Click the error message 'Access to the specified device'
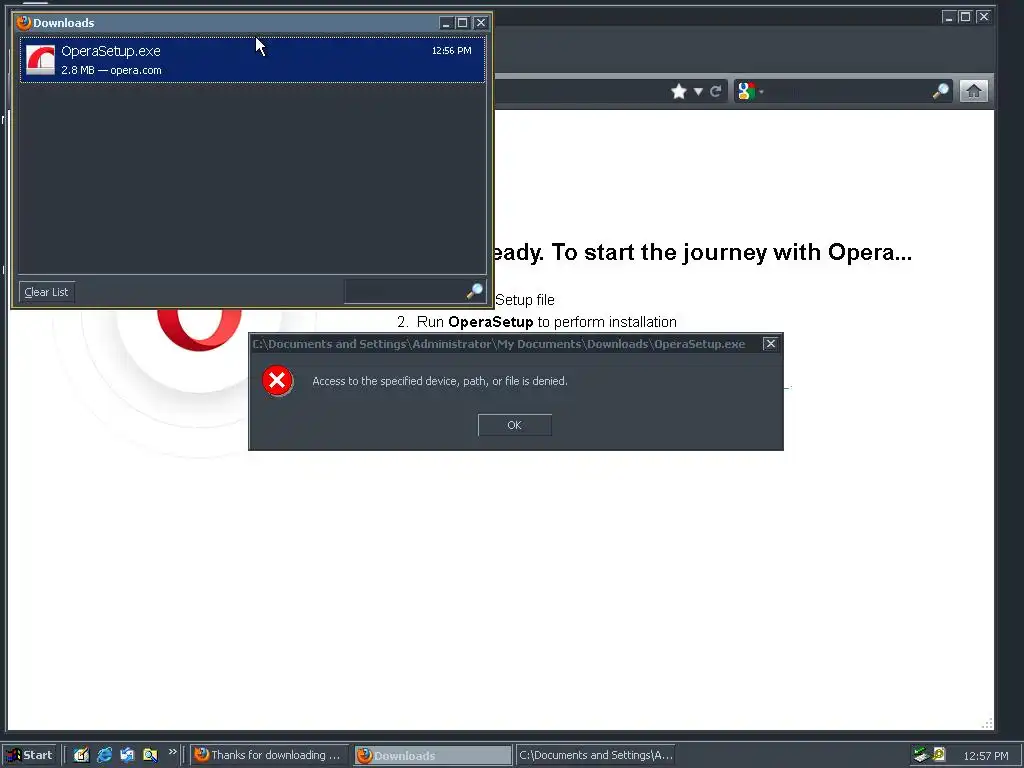This screenshot has width=1024, height=768. click(x=440, y=381)
